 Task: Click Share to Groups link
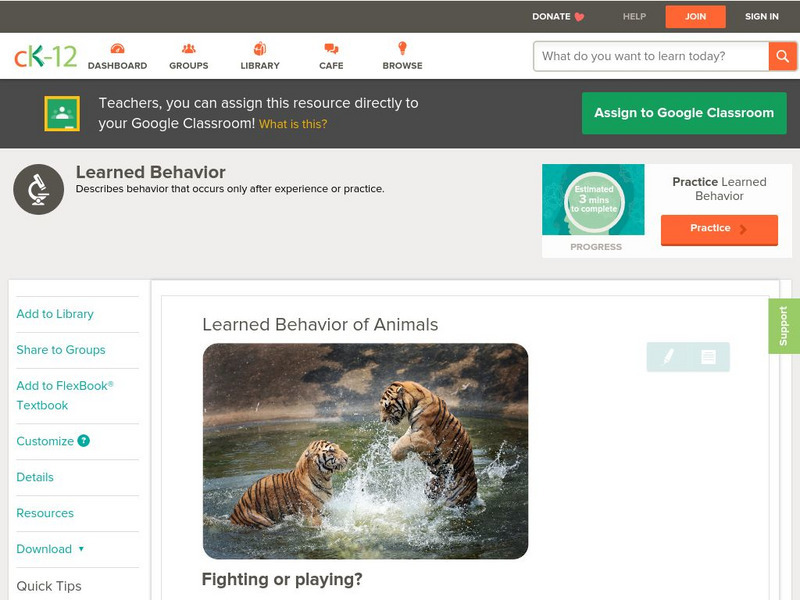[x=61, y=349]
